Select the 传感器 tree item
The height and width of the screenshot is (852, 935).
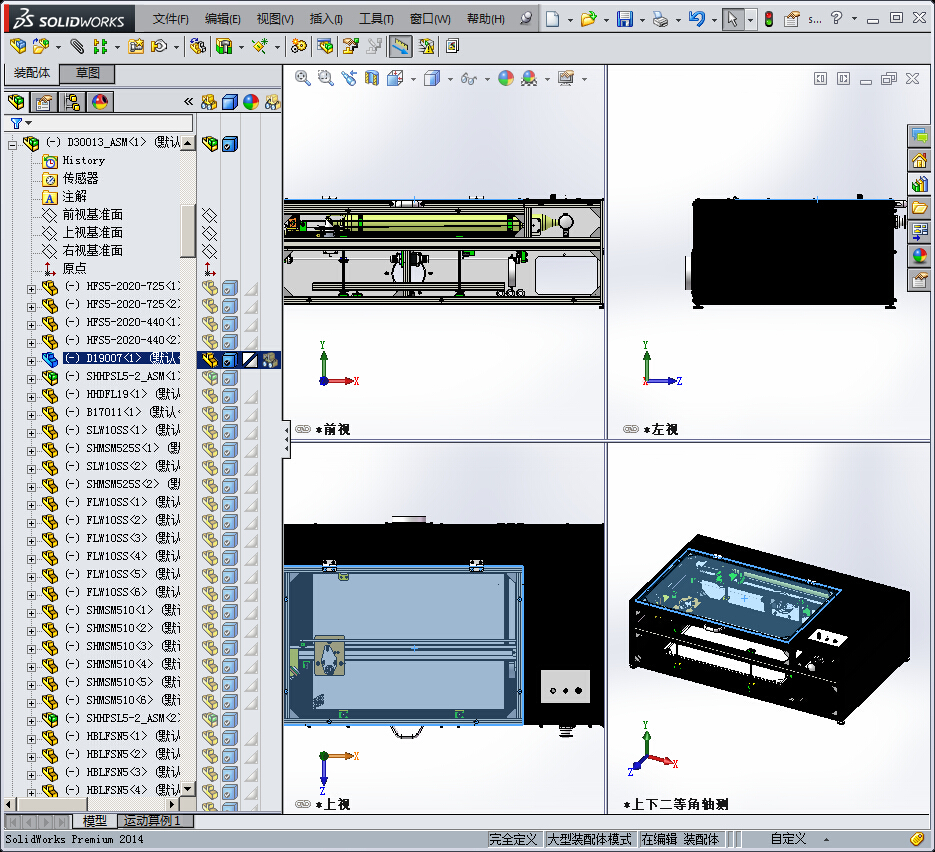click(81, 178)
